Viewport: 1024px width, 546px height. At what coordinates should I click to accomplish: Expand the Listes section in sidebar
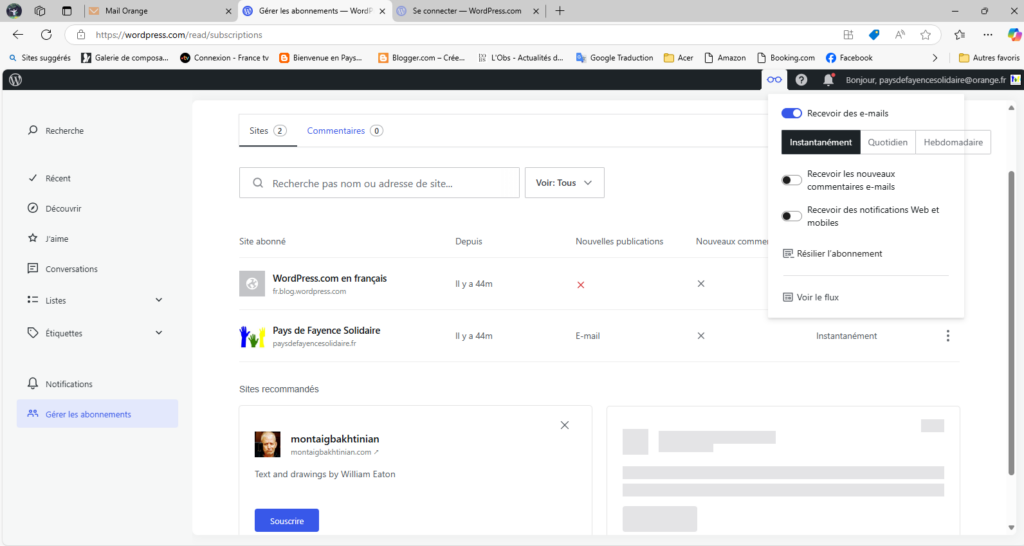coord(159,300)
